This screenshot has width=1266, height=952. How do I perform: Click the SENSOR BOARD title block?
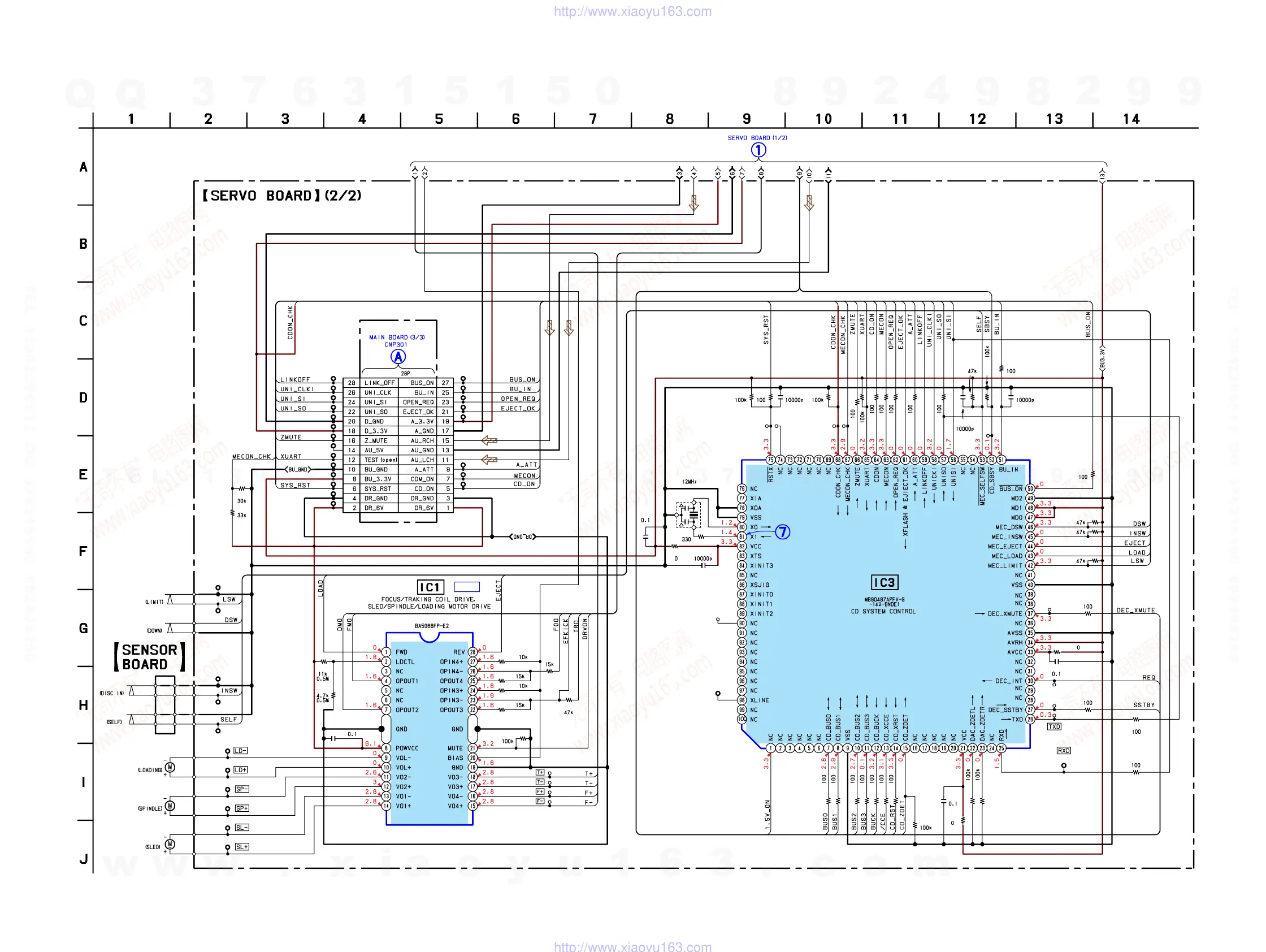149,656
